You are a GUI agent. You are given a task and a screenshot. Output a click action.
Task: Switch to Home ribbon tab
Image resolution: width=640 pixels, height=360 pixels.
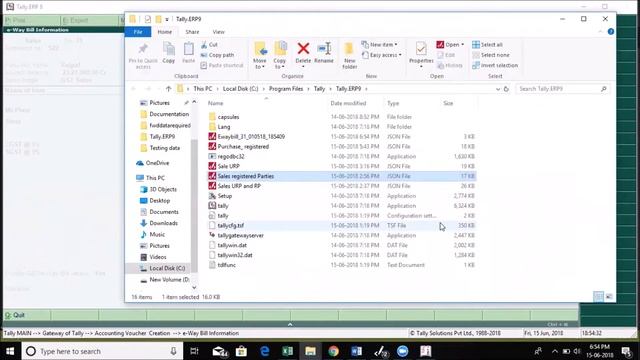coord(164,32)
